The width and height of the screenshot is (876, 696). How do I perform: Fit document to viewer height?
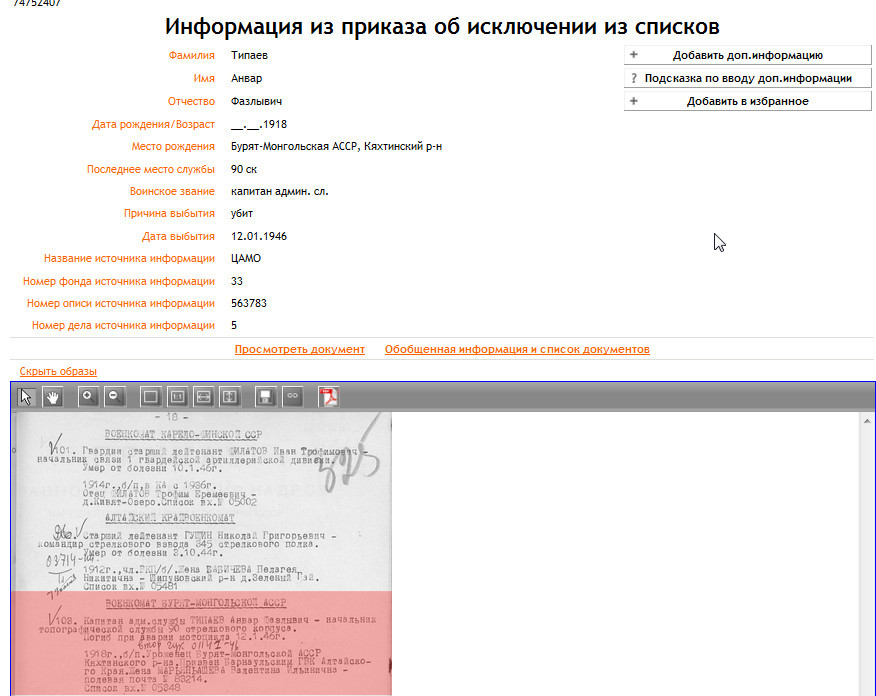coord(229,397)
